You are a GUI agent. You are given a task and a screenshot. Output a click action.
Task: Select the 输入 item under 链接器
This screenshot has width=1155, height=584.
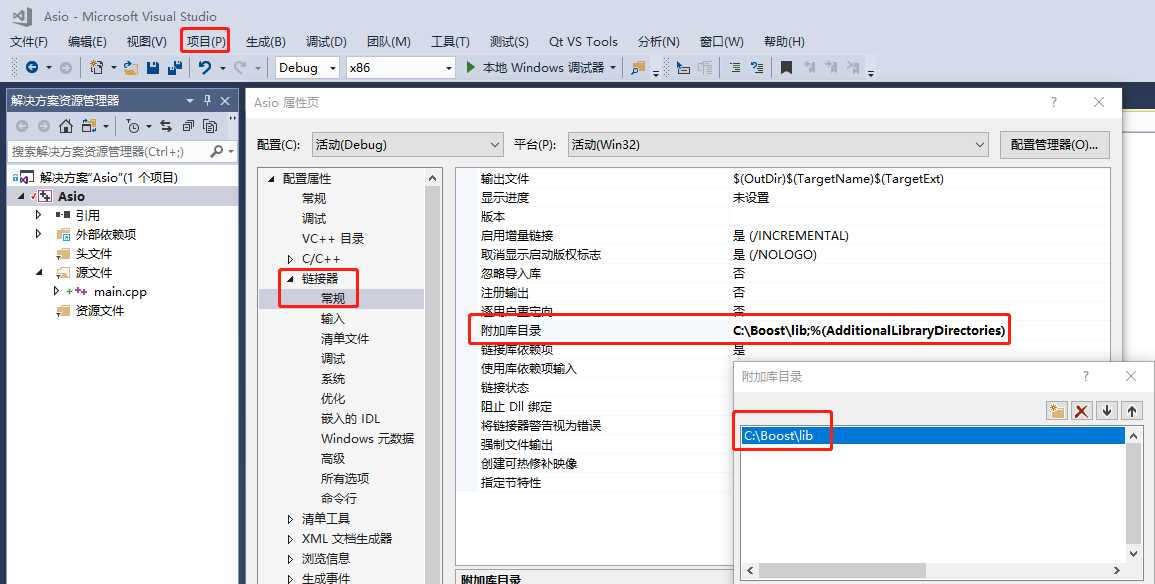(333, 319)
